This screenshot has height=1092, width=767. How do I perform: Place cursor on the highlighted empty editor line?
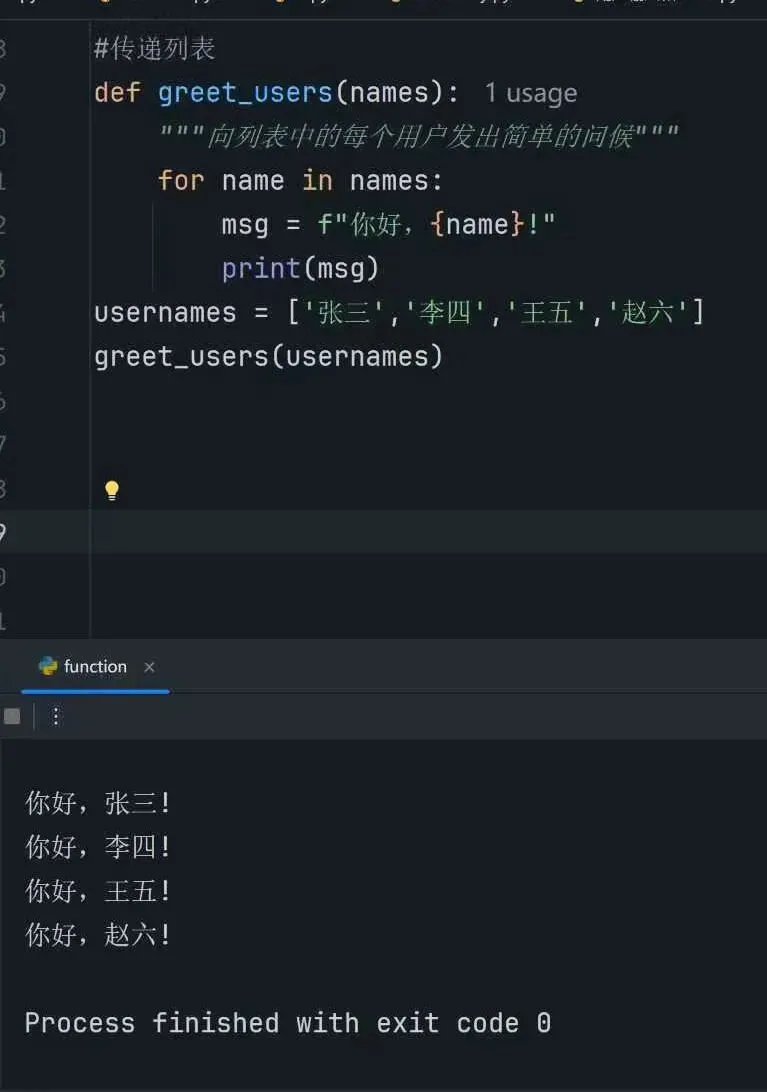pyautogui.click(x=400, y=532)
